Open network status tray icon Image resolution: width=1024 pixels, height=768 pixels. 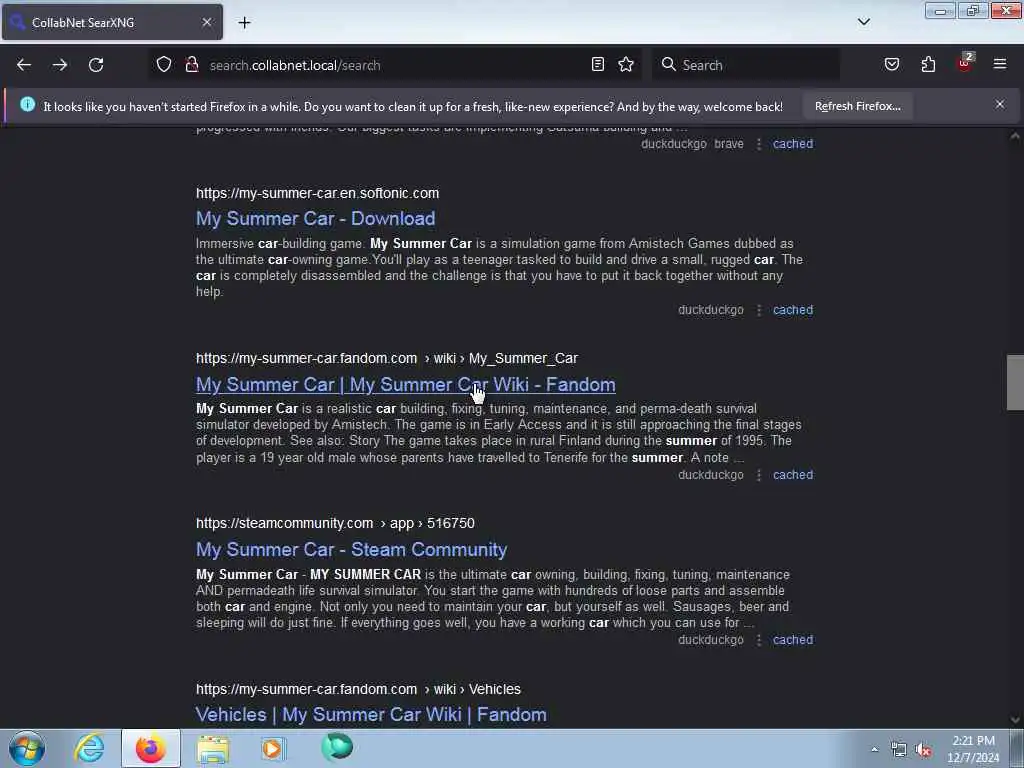point(899,749)
